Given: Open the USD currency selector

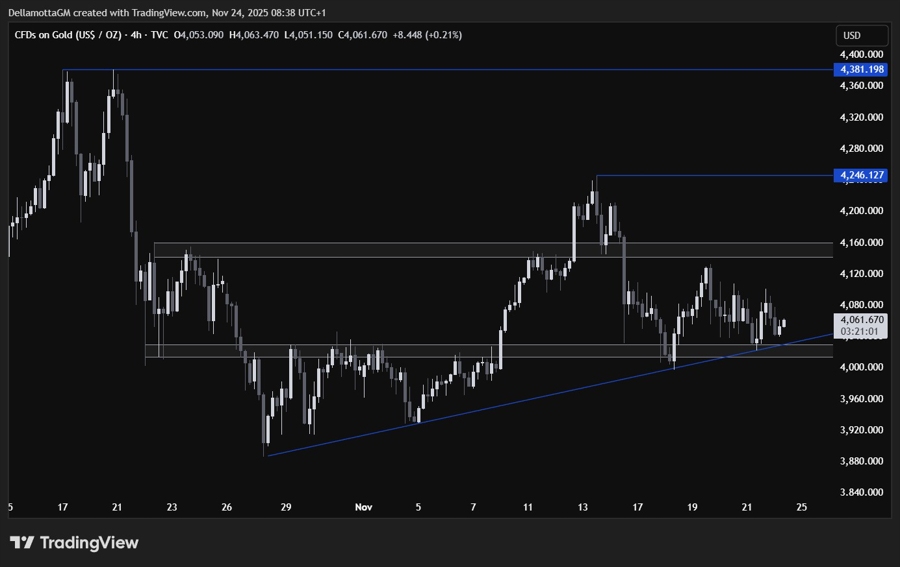Looking at the screenshot, I should coord(852,35).
